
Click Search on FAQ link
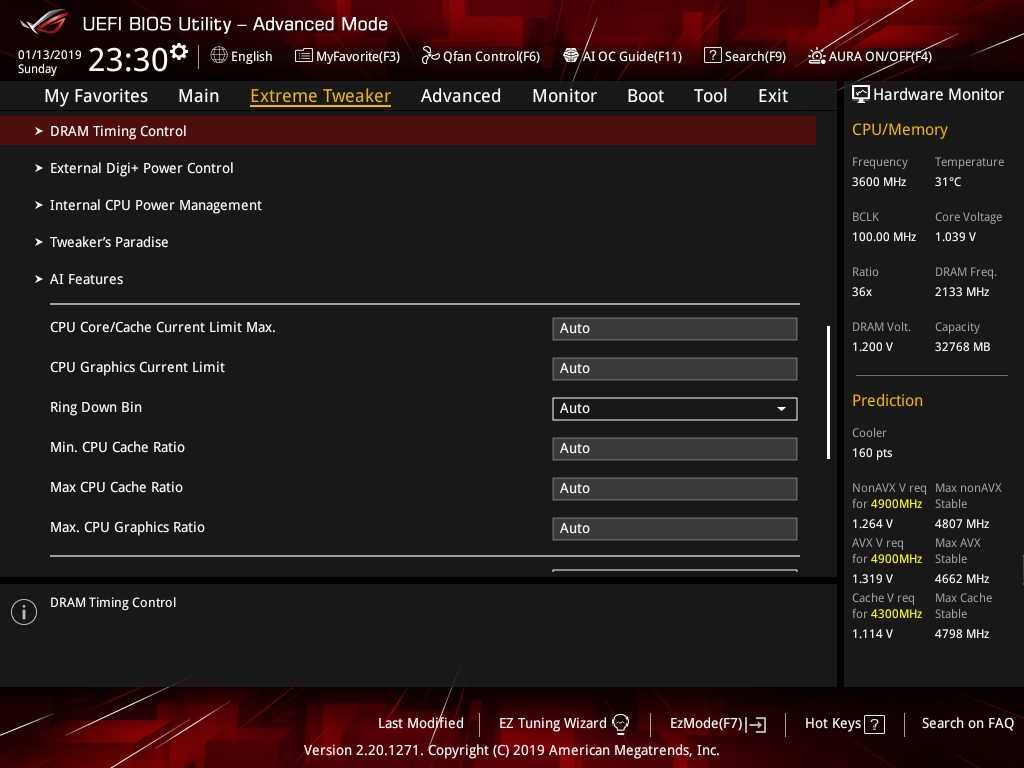point(967,724)
